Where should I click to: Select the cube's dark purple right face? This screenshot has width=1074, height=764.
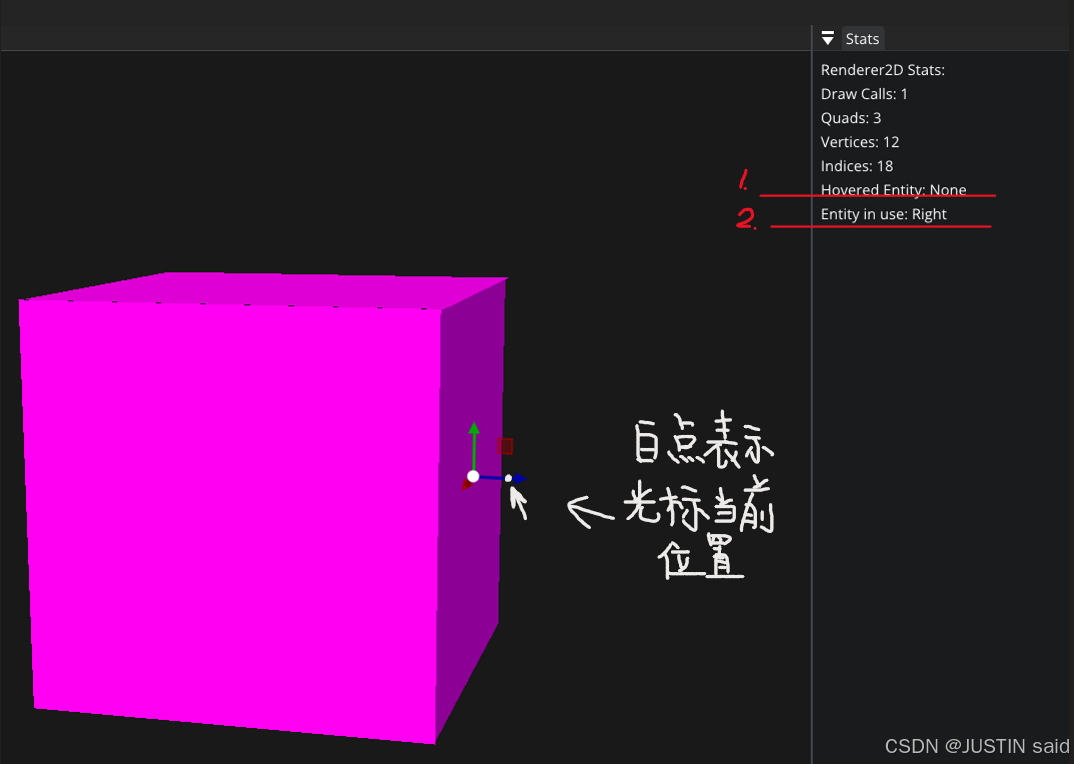[x=468, y=600]
